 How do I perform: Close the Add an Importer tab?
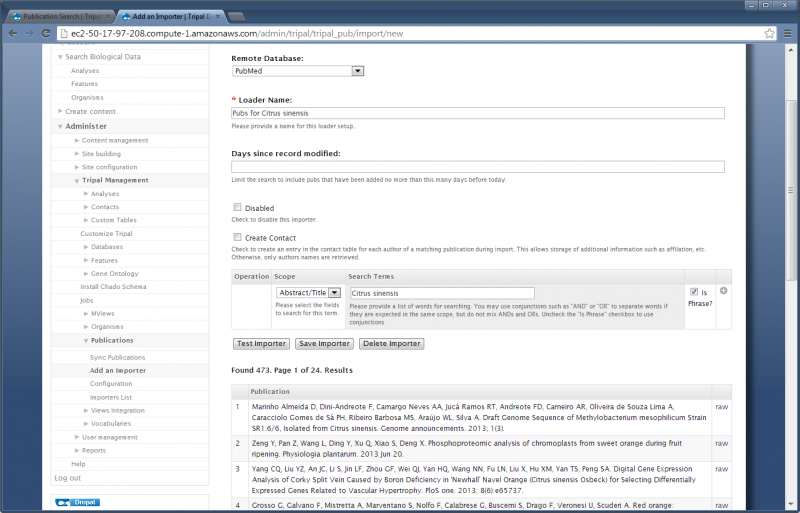tap(218, 16)
